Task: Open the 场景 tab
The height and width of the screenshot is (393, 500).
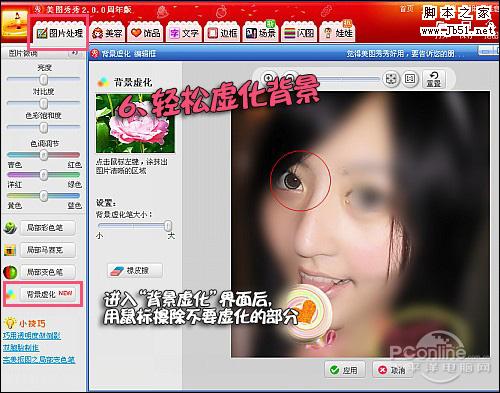Action: [x=261, y=33]
